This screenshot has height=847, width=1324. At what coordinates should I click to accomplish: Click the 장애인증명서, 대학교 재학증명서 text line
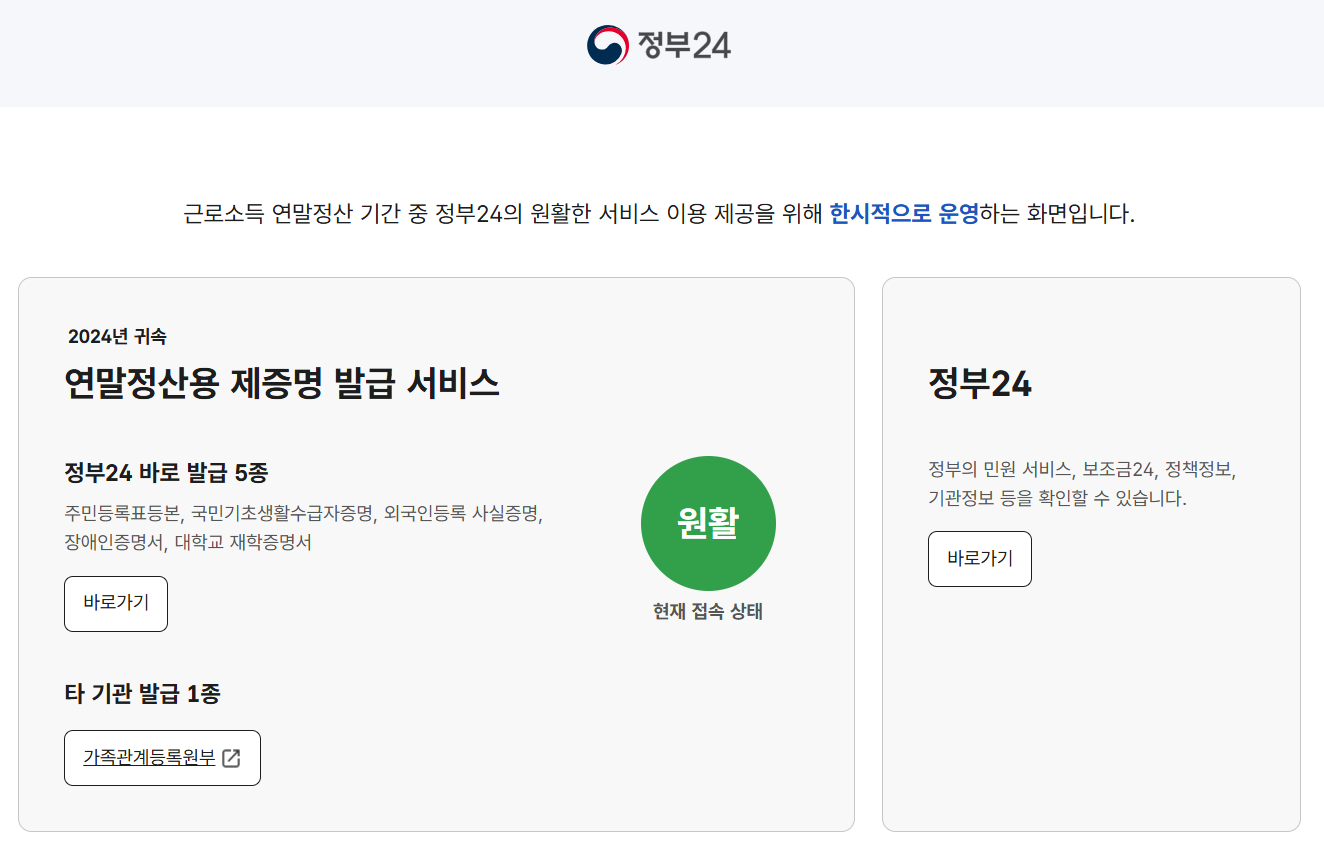(188, 544)
